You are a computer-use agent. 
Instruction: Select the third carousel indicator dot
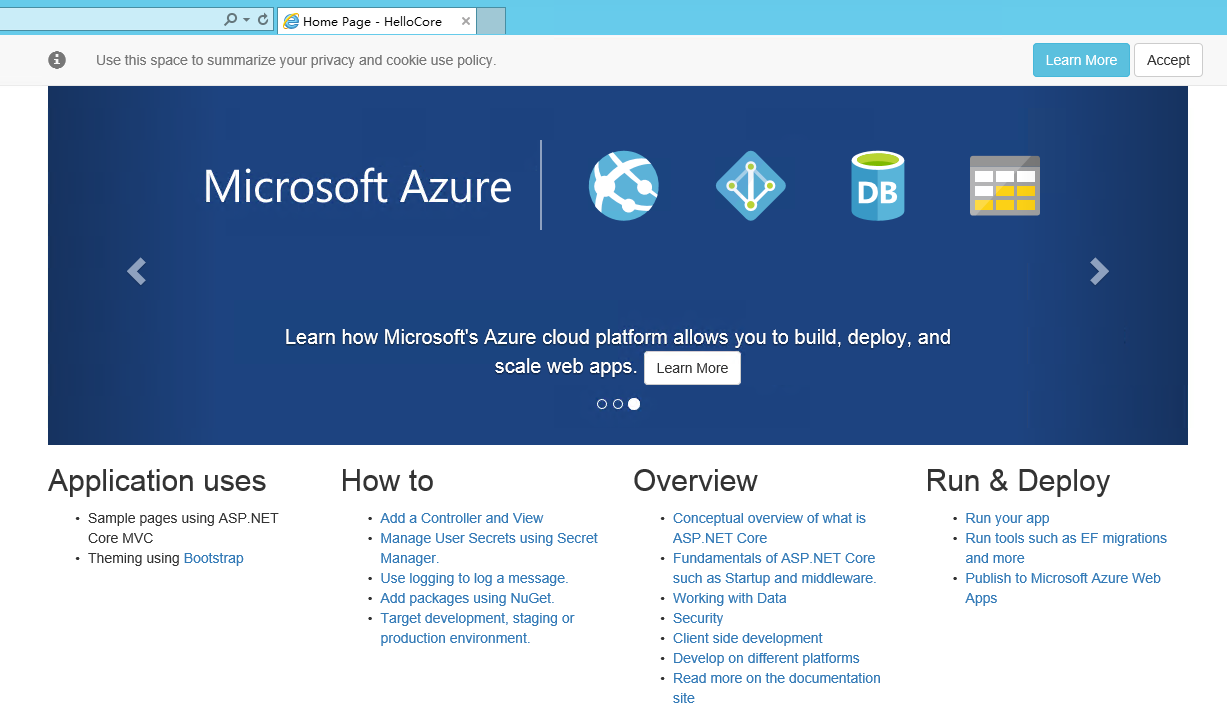point(634,404)
